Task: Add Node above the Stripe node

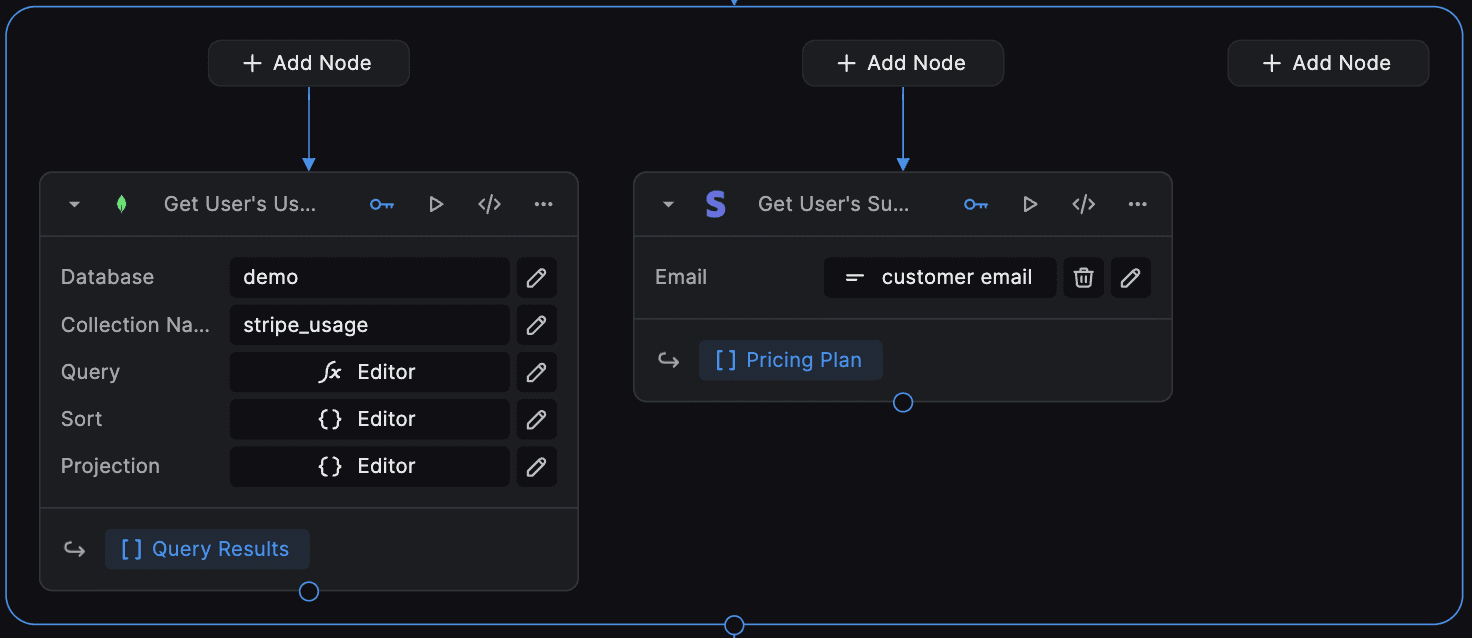Action: pyautogui.click(x=903, y=63)
